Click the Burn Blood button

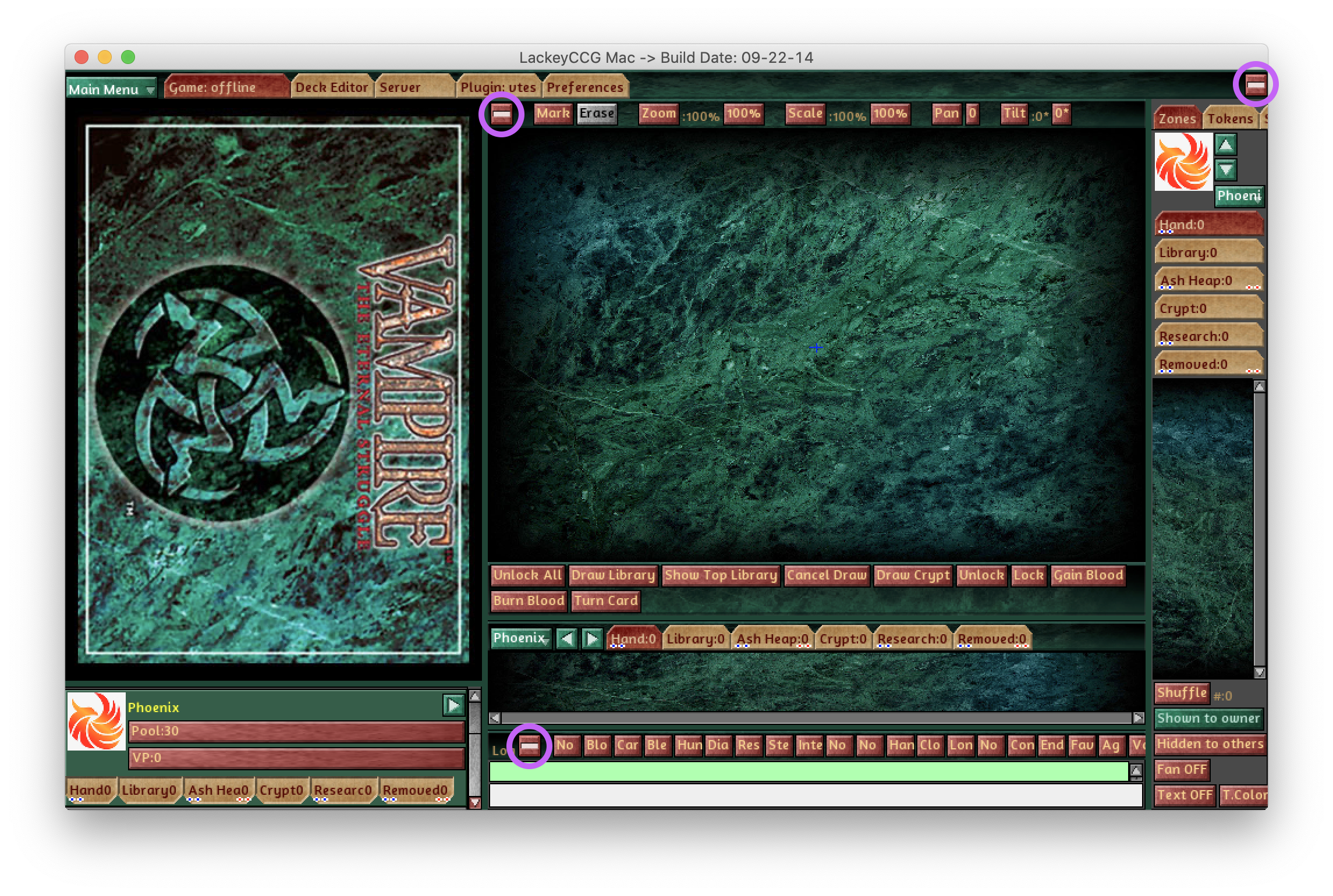point(529,601)
